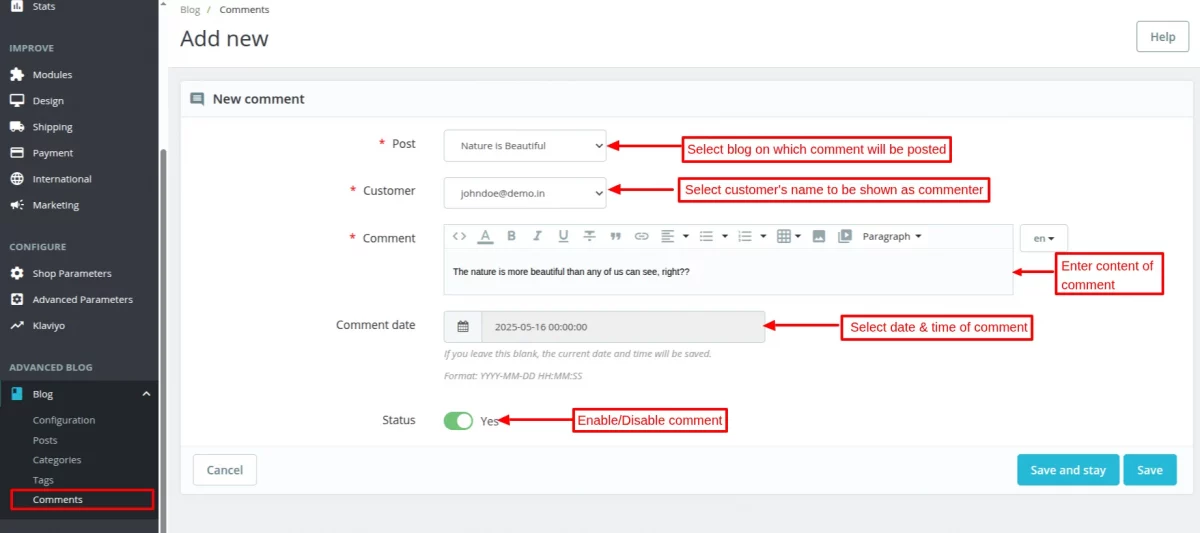Viewport: 1200px width, 533px height.
Task: Insert image in comment editor
Action: pyautogui.click(x=819, y=237)
